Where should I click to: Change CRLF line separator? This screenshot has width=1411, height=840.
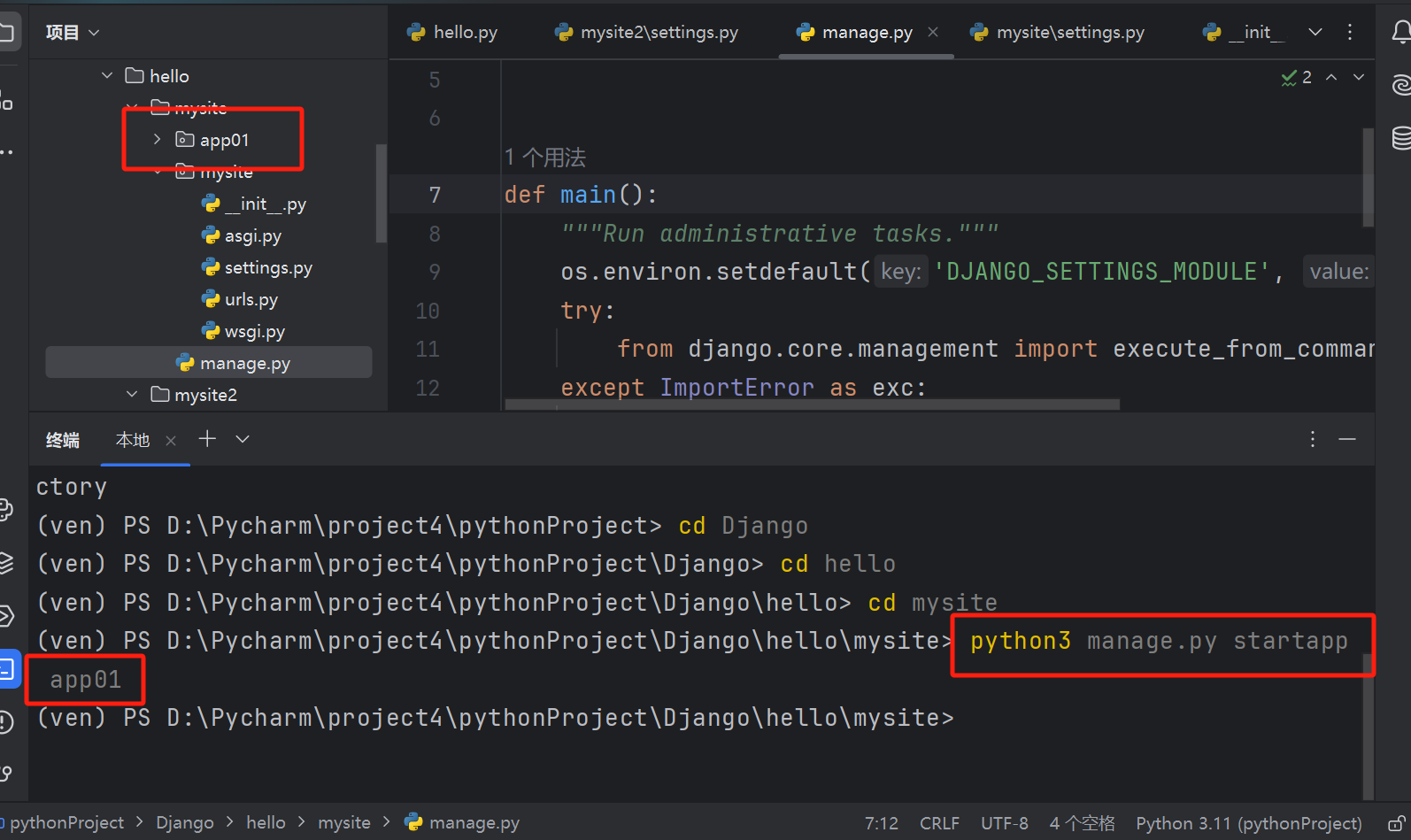point(939,824)
